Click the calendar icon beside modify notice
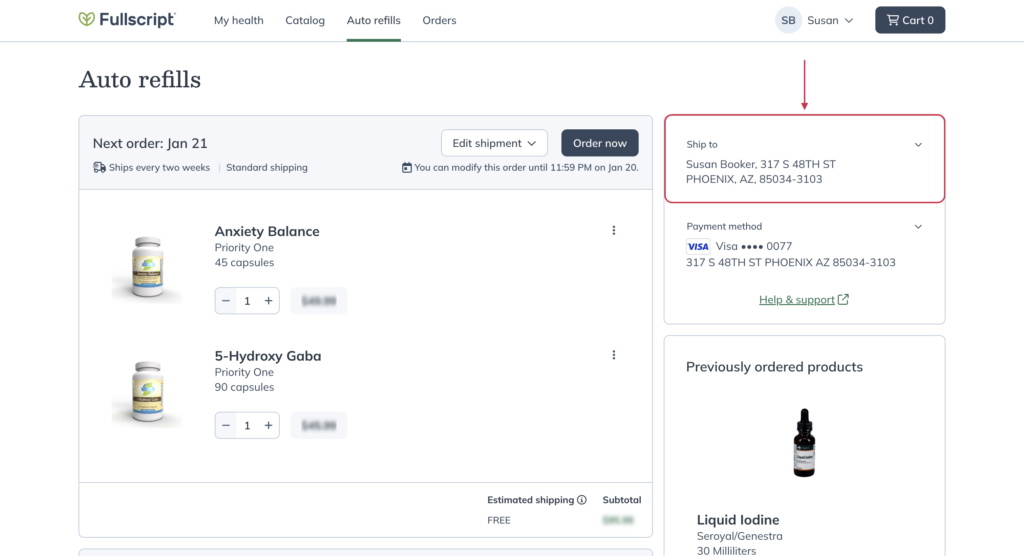 click(x=406, y=167)
